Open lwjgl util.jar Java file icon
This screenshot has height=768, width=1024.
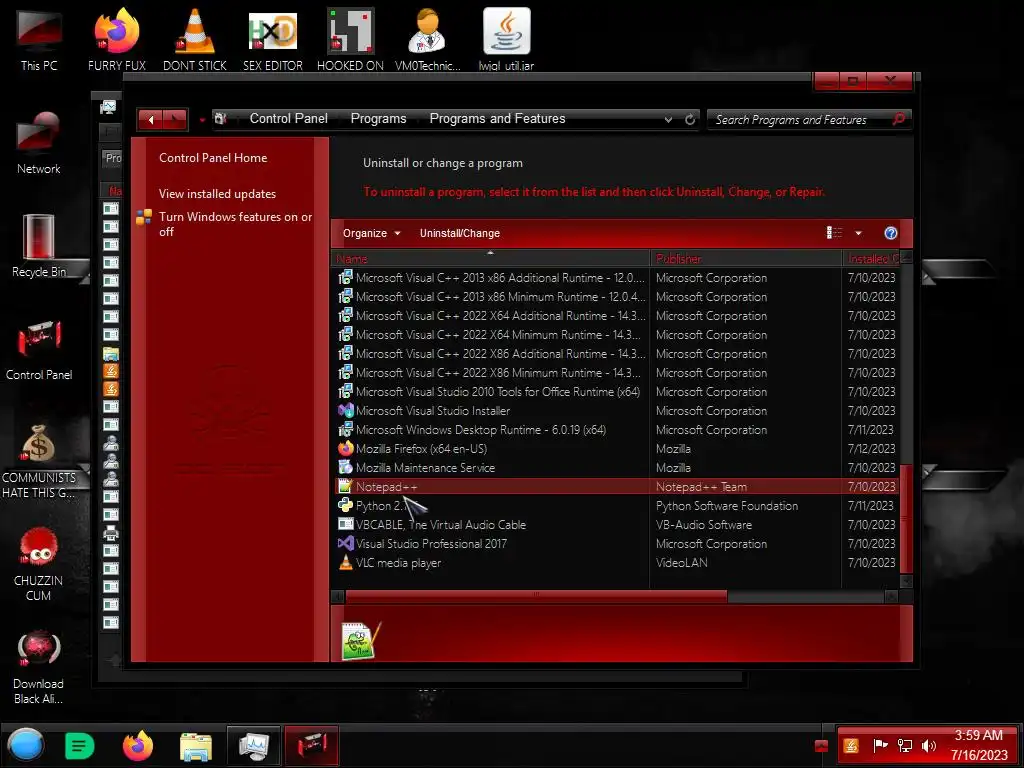(506, 40)
